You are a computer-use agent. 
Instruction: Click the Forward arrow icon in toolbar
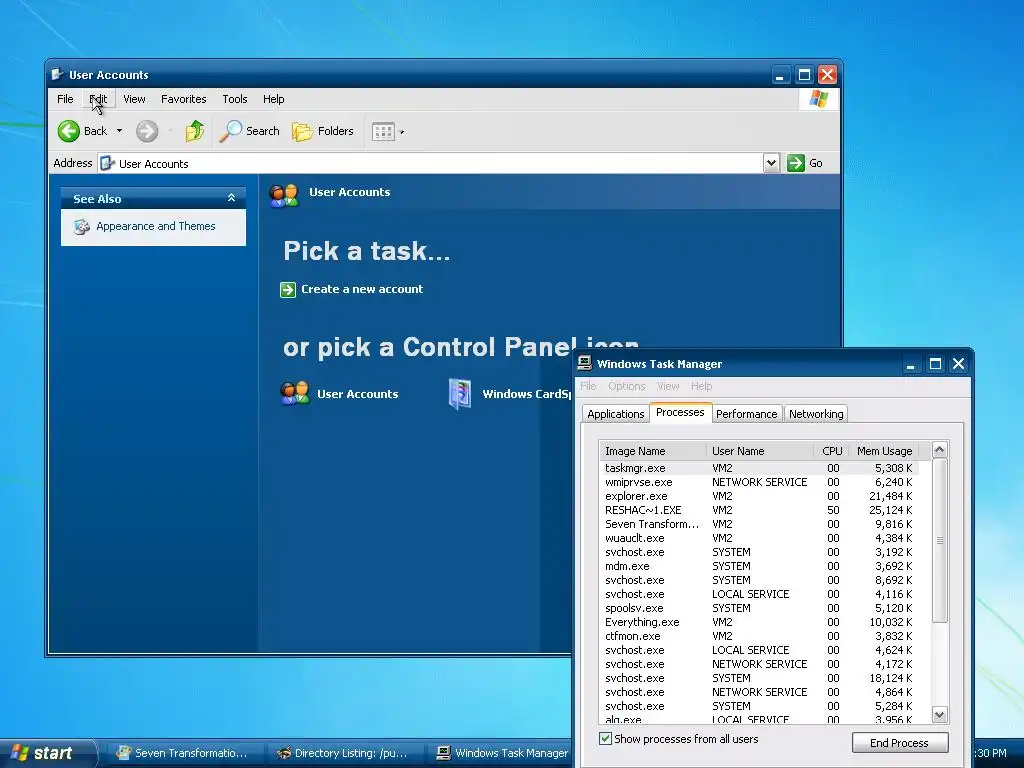[147, 131]
